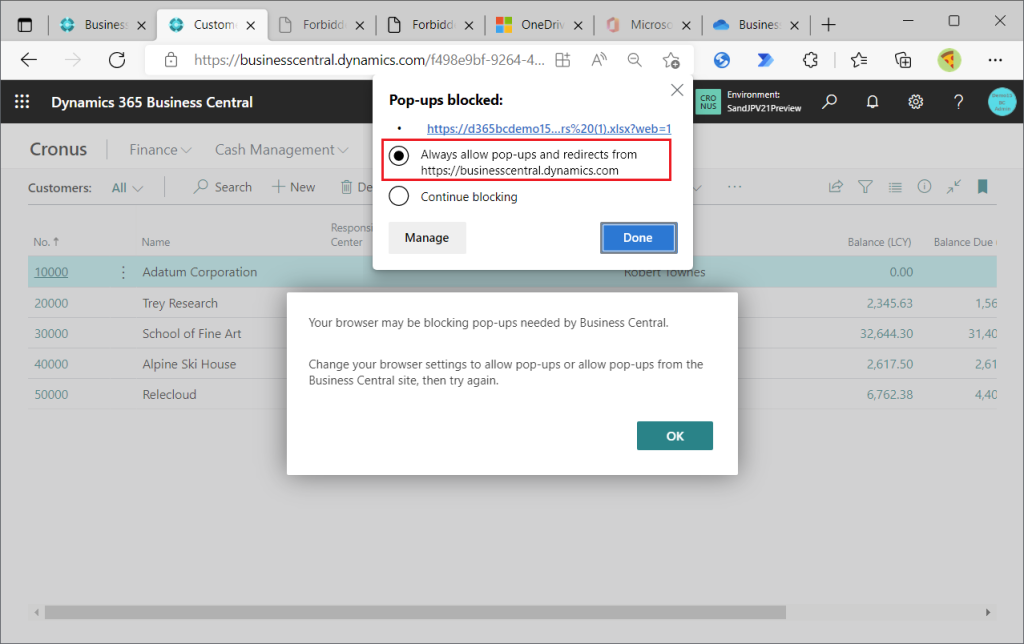The height and width of the screenshot is (644, 1024).
Task: Switch to the Microsoft Office tab
Action: [x=649, y=25]
